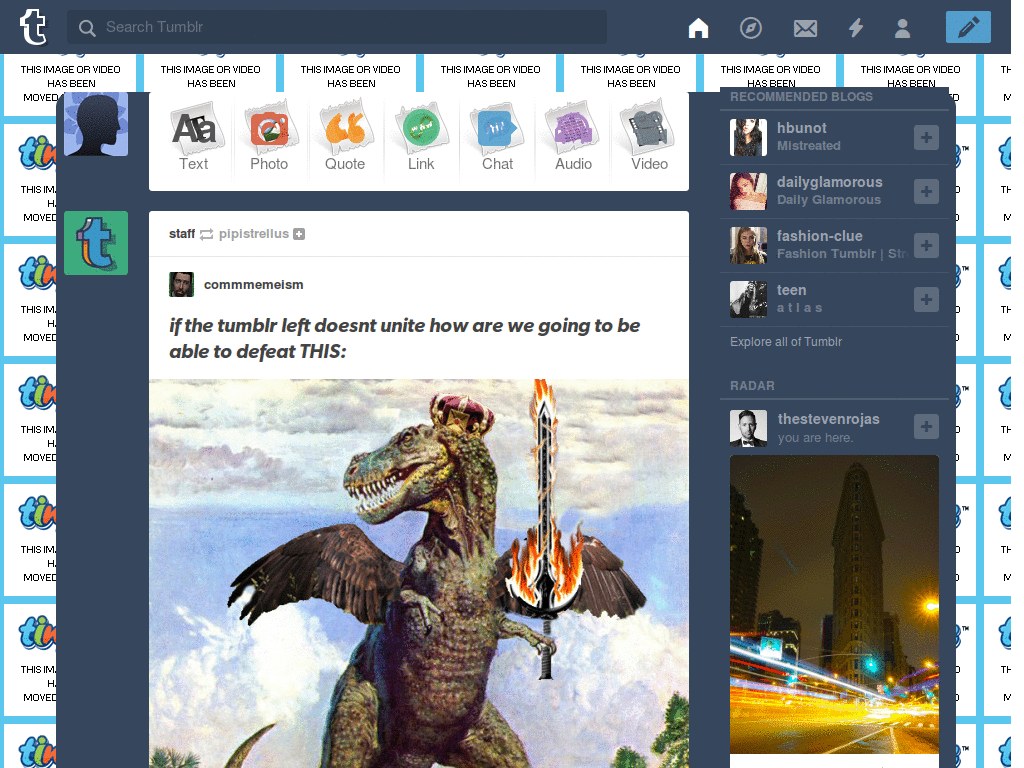Open the Explore compass icon

750,28
